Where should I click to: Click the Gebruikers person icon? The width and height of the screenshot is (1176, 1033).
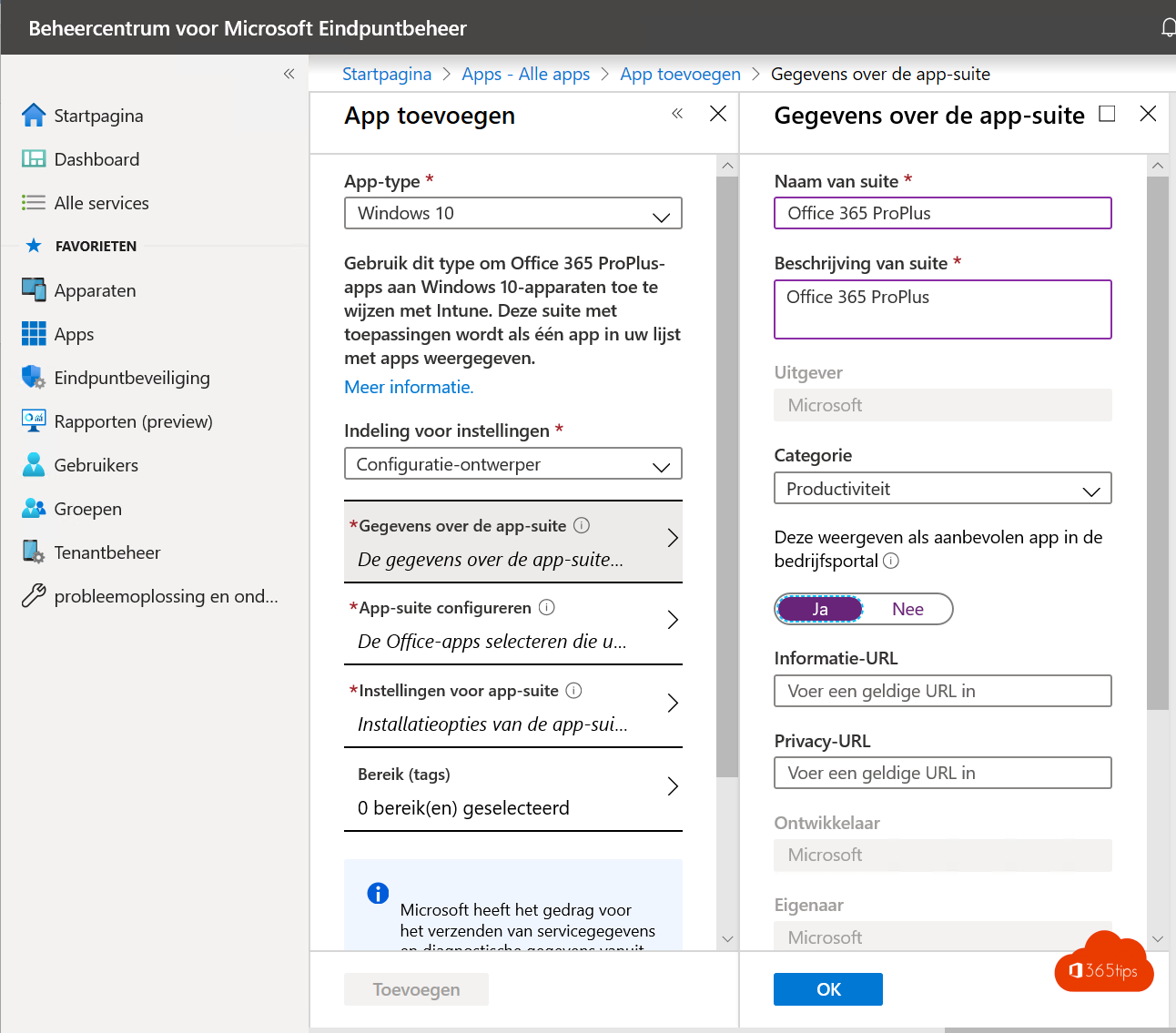[x=34, y=465]
